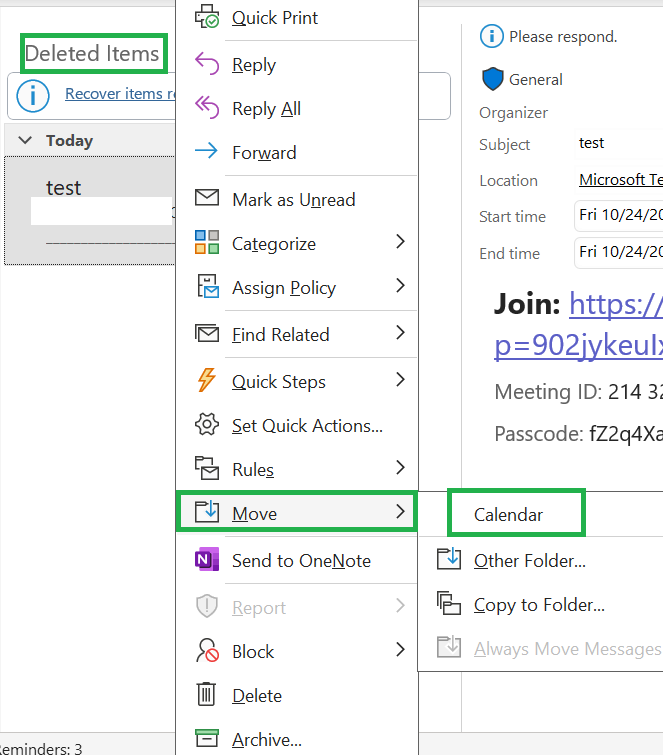The width and height of the screenshot is (663, 755).
Task: Click the Archive box icon
Action: pos(207,738)
